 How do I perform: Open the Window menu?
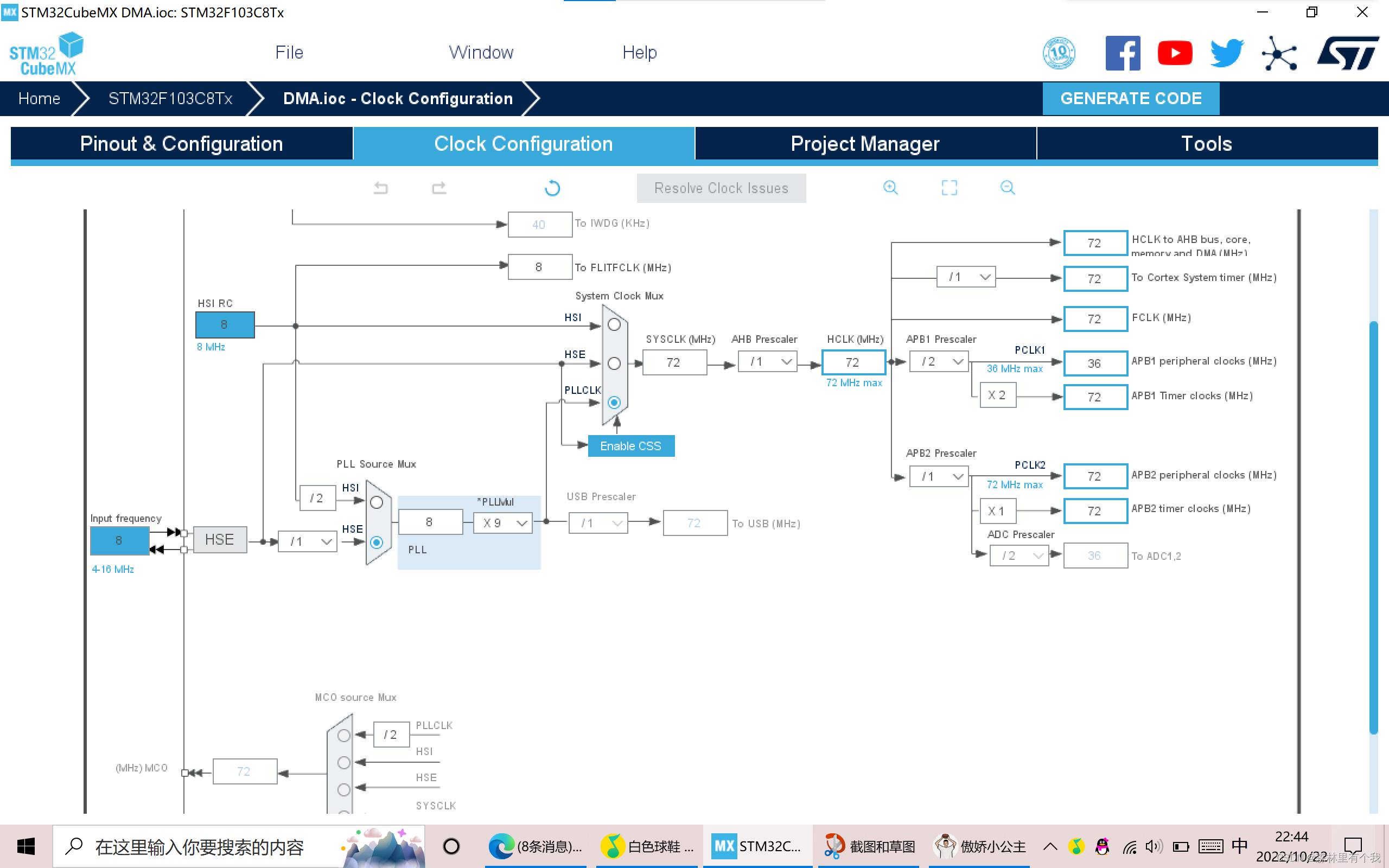tap(481, 52)
